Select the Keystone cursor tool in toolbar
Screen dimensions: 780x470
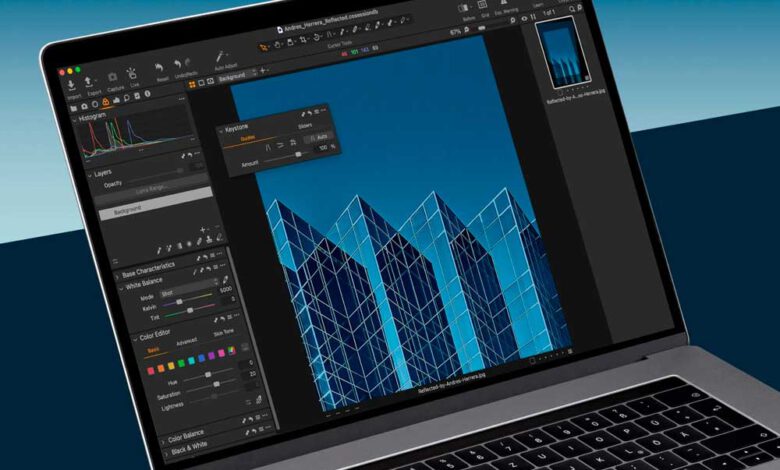click(330, 34)
